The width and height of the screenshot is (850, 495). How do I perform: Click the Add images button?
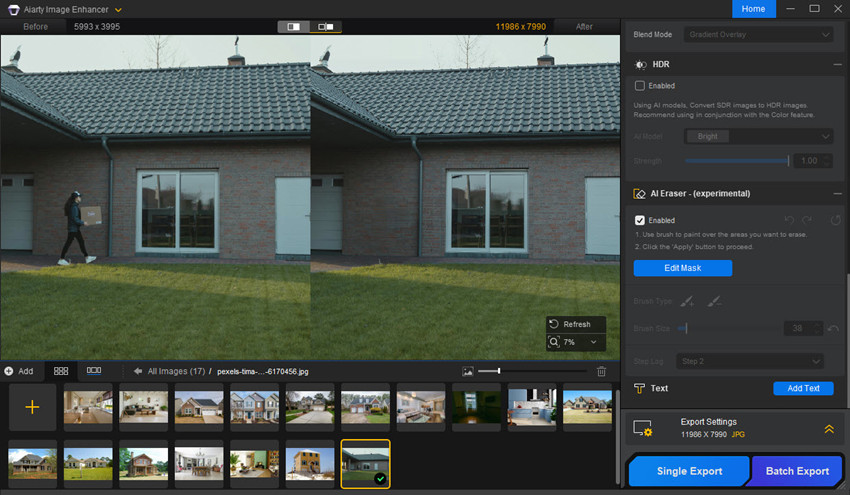point(19,371)
